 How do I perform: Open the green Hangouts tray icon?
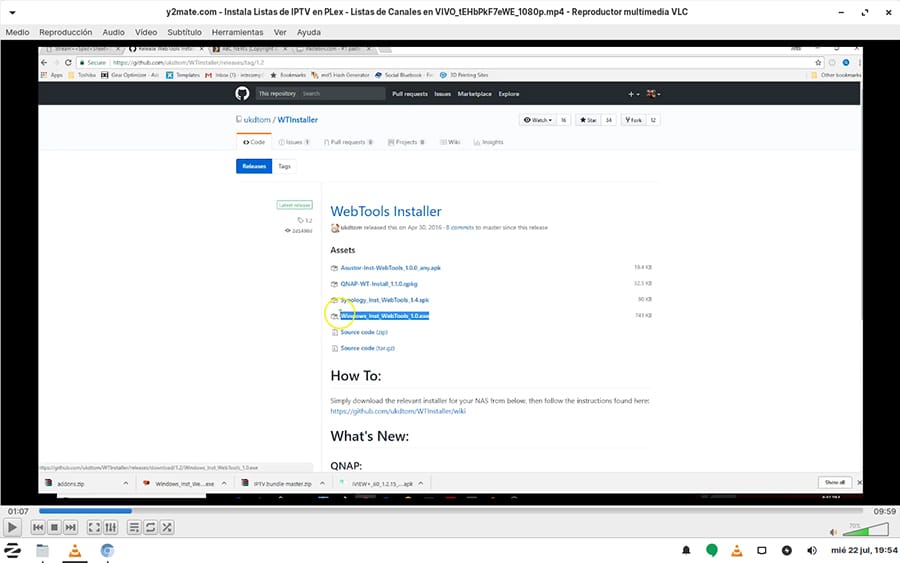pyautogui.click(x=712, y=550)
